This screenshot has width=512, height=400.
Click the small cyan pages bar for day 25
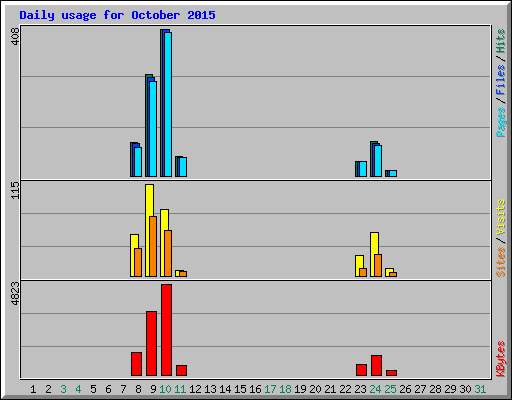tap(393, 174)
